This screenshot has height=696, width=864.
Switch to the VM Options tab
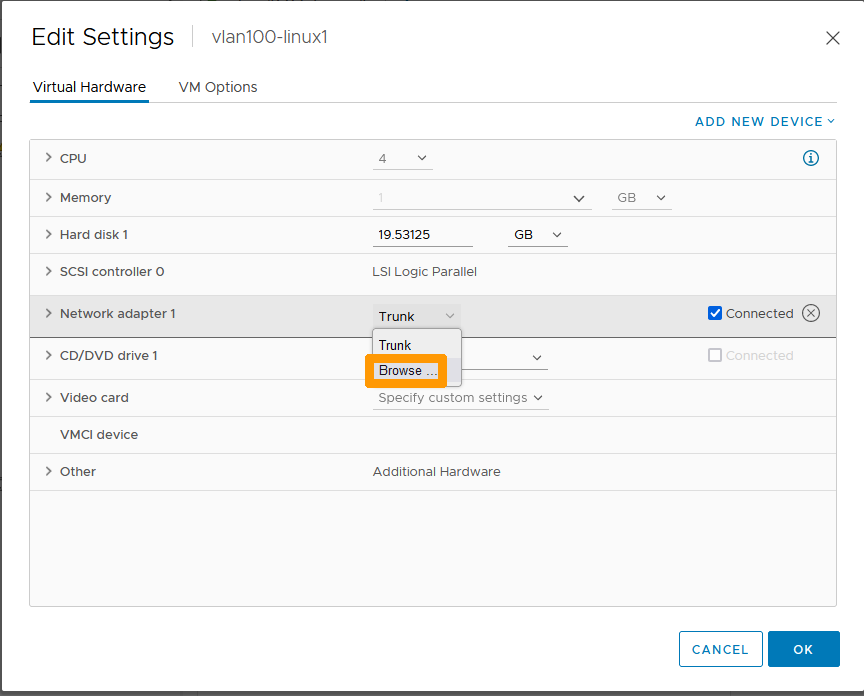[x=217, y=87]
